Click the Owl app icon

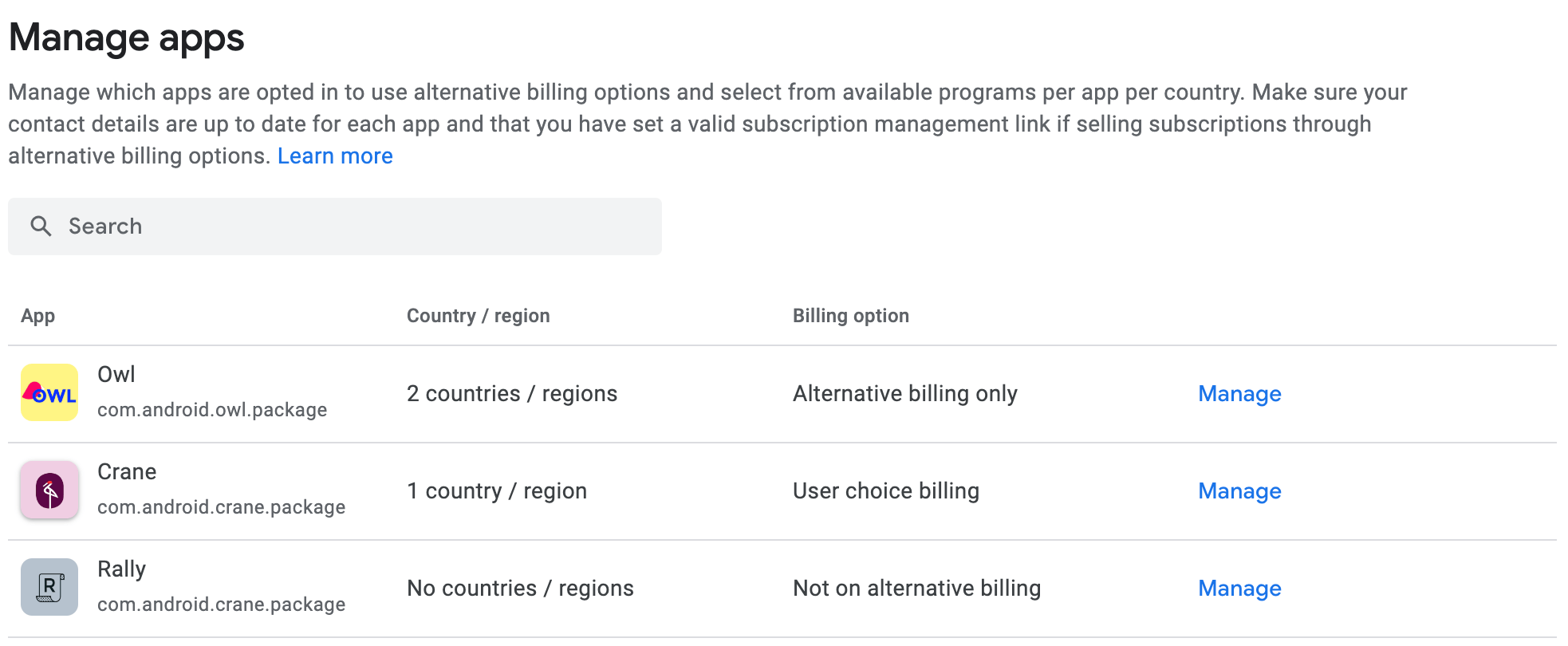[x=49, y=392]
